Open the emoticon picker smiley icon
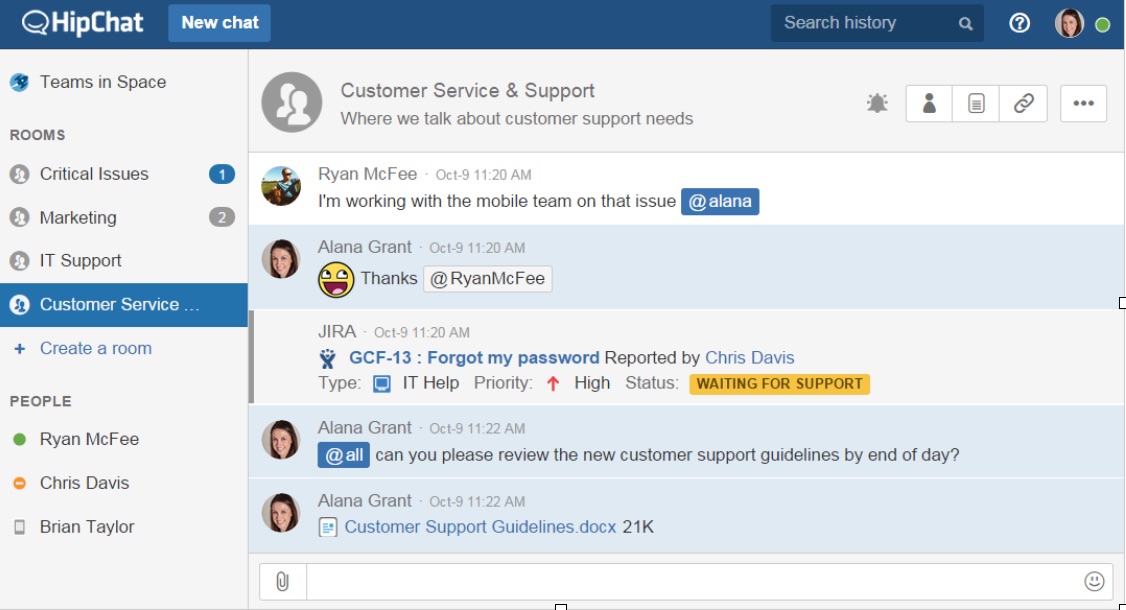The image size is (1126, 610). pyautogui.click(x=1094, y=581)
